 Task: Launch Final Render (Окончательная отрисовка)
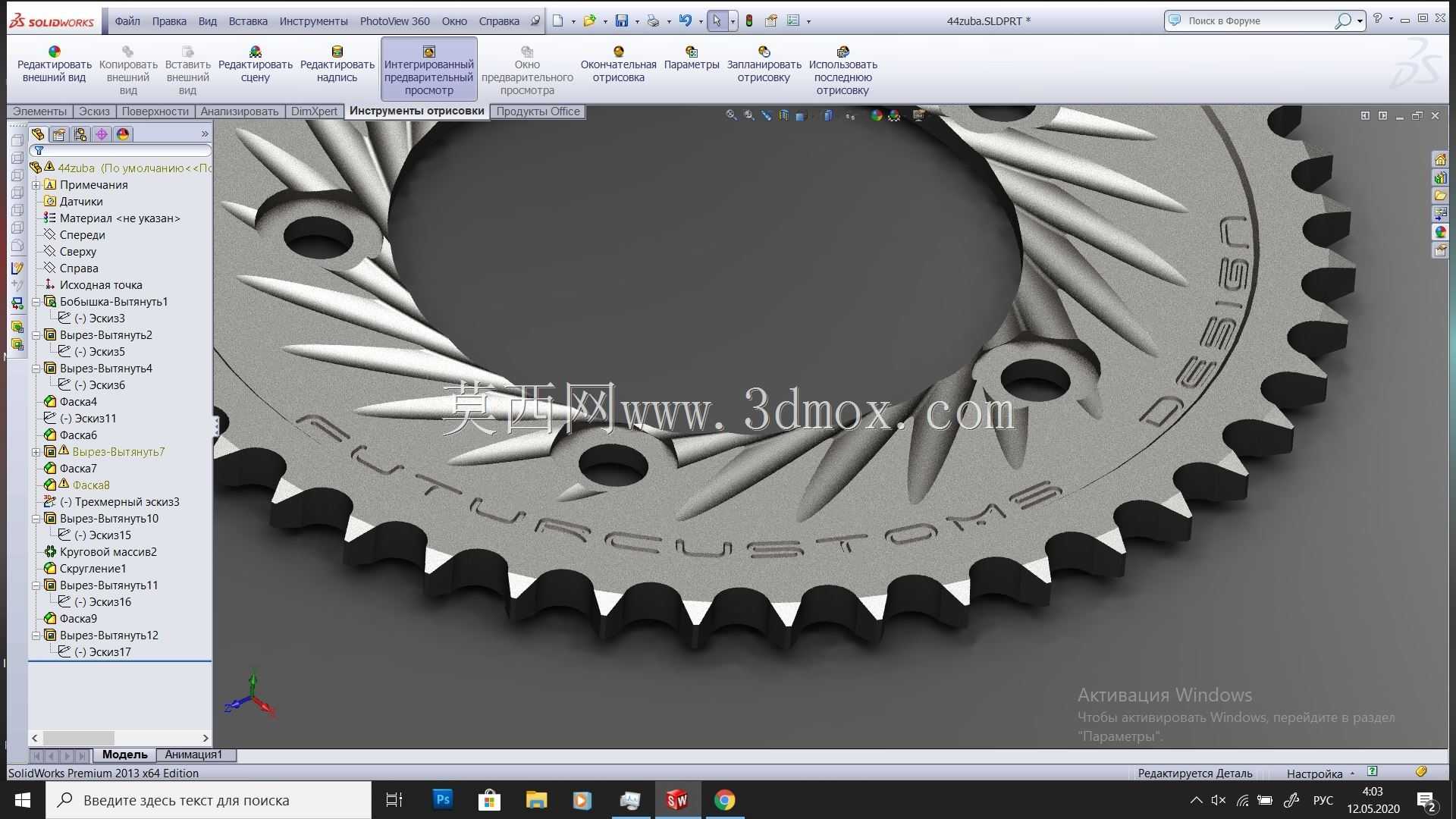pyautogui.click(x=618, y=64)
